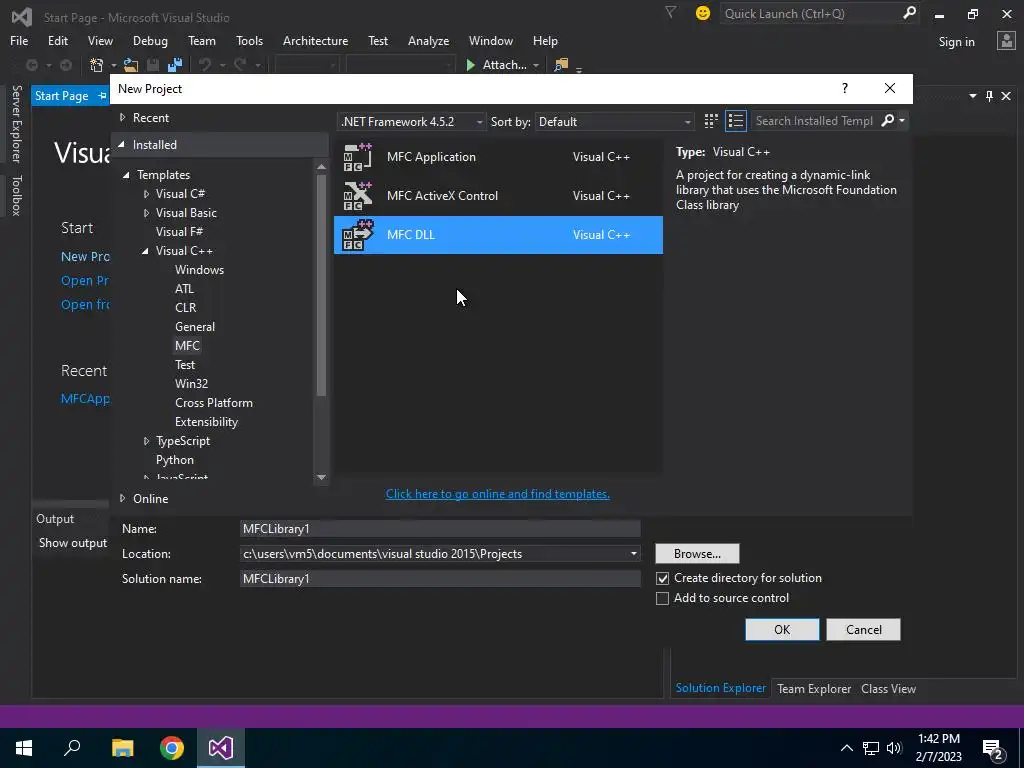Click the Quick Launch search magnifier
The width and height of the screenshot is (1024, 768).
point(908,13)
